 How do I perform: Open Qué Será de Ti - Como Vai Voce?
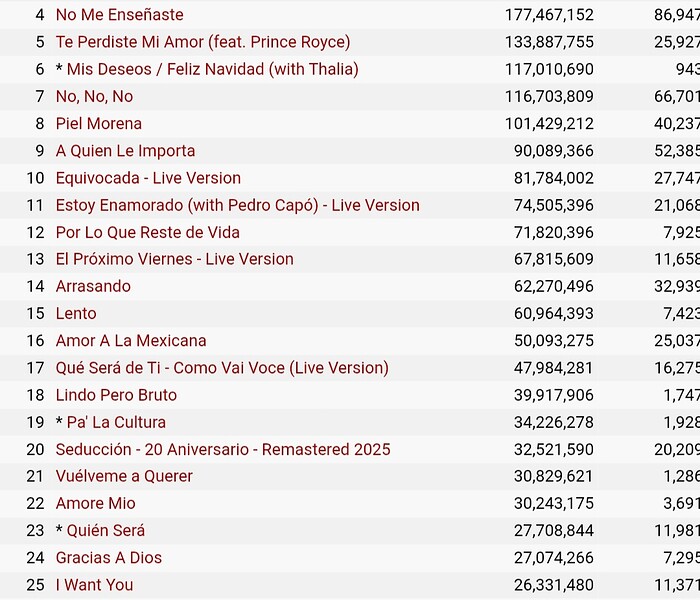[x=222, y=368]
